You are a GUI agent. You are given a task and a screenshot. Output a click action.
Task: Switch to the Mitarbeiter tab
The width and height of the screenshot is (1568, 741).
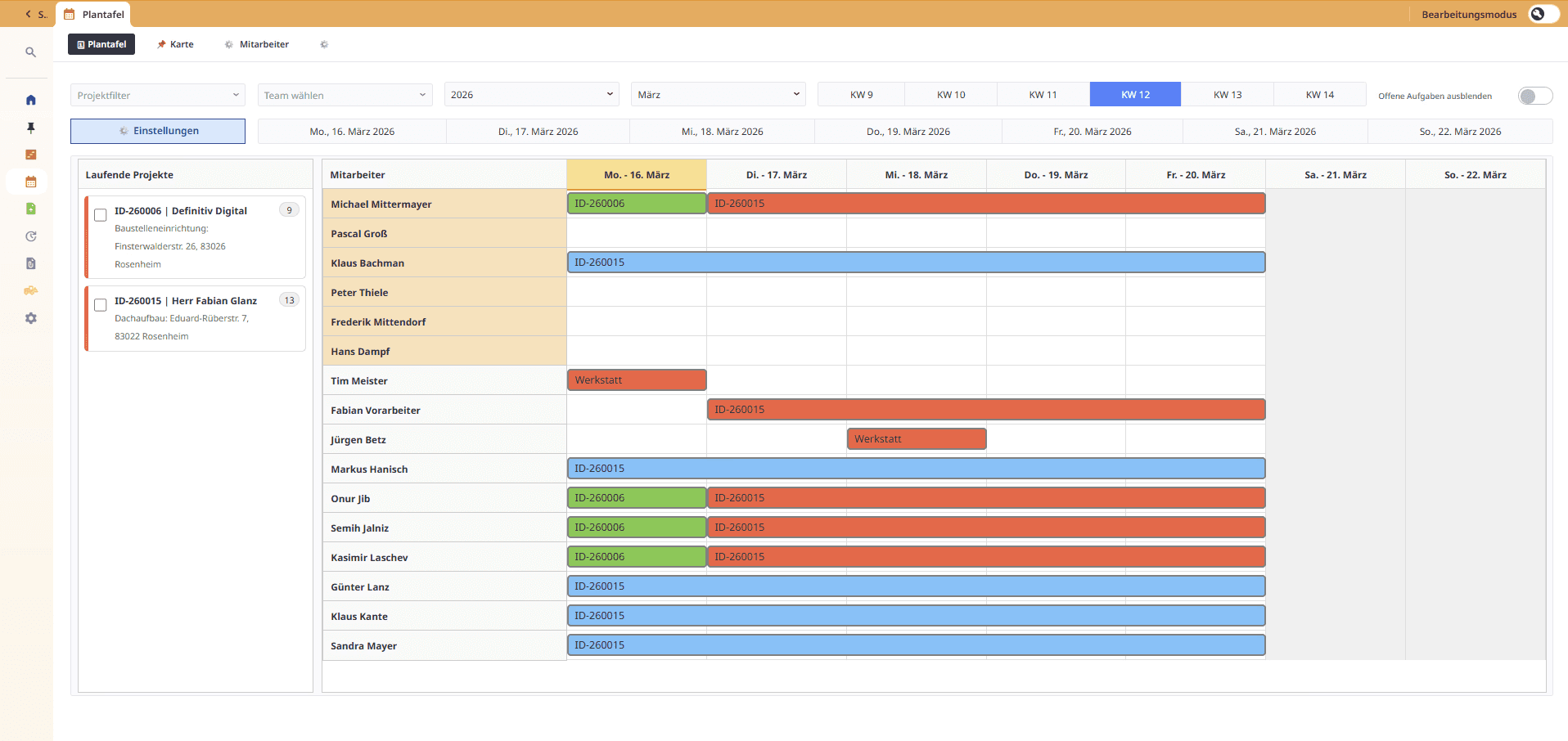tap(257, 44)
